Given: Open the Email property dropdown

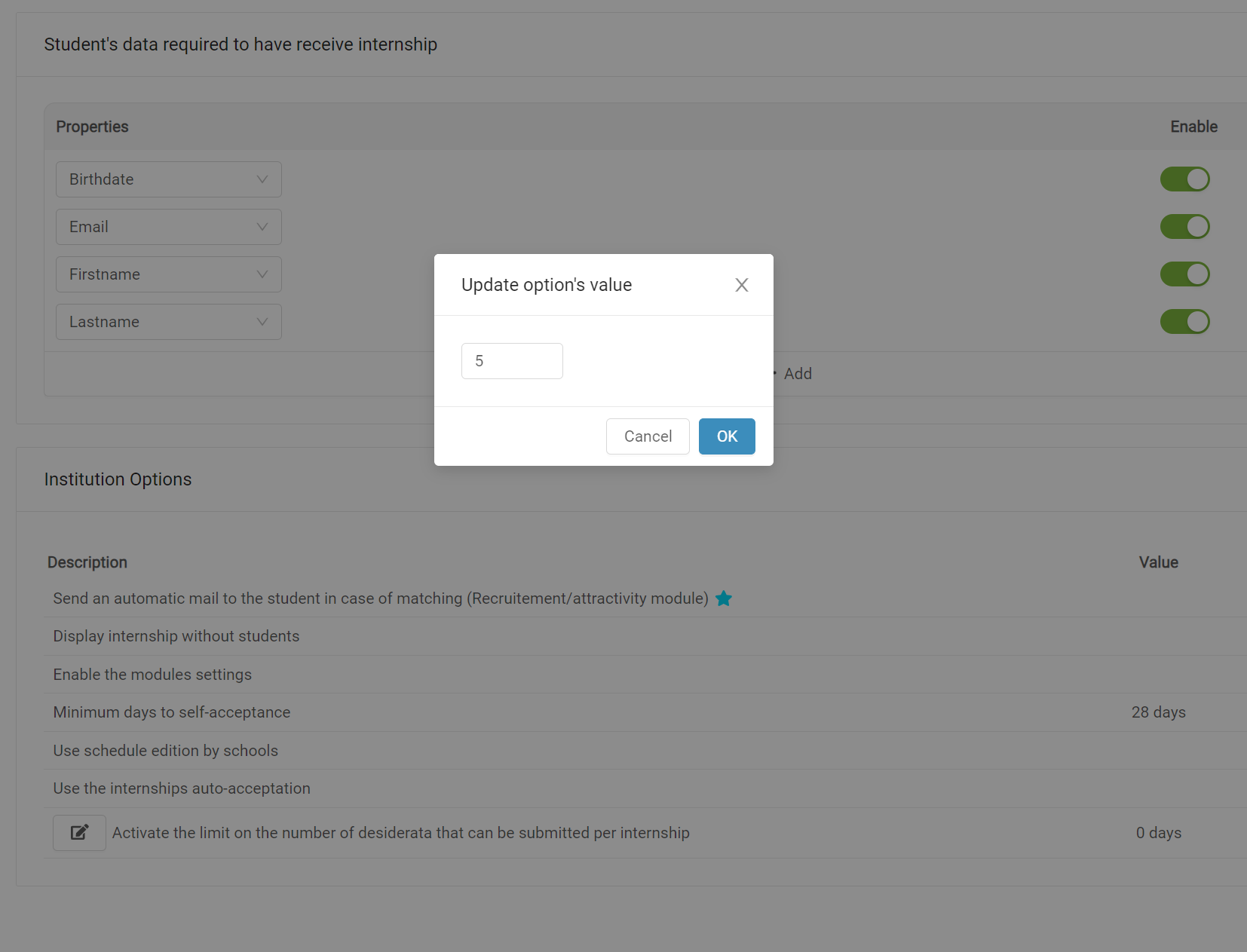Looking at the screenshot, I should coord(169,227).
